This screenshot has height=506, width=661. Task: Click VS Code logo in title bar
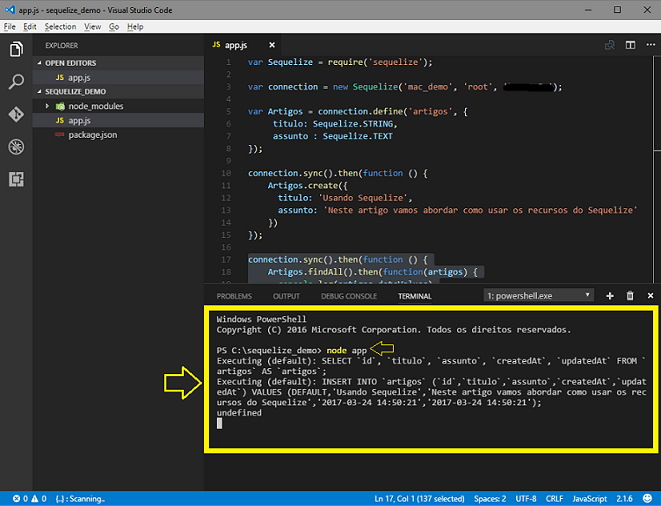point(10,10)
